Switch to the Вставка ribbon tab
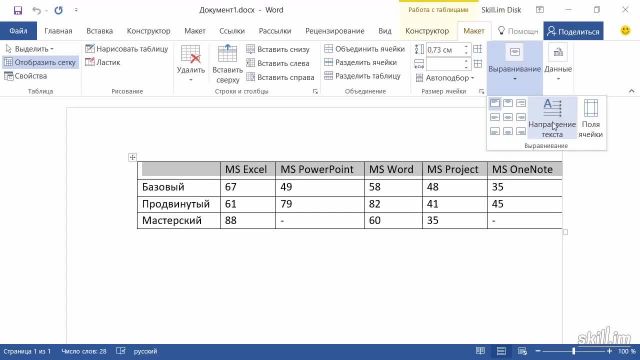 [x=100, y=31]
